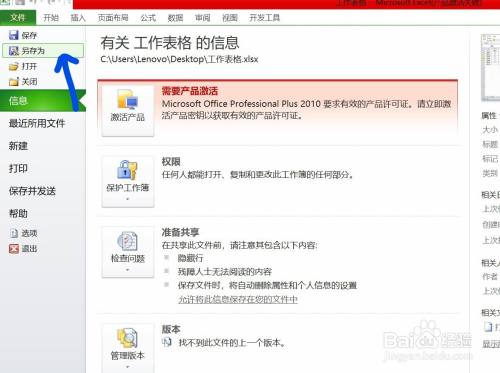The height and width of the screenshot is (373, 500).
Task: Click the 允许将此信息保存在您的文件中 link
Action: tap(238, 299)
